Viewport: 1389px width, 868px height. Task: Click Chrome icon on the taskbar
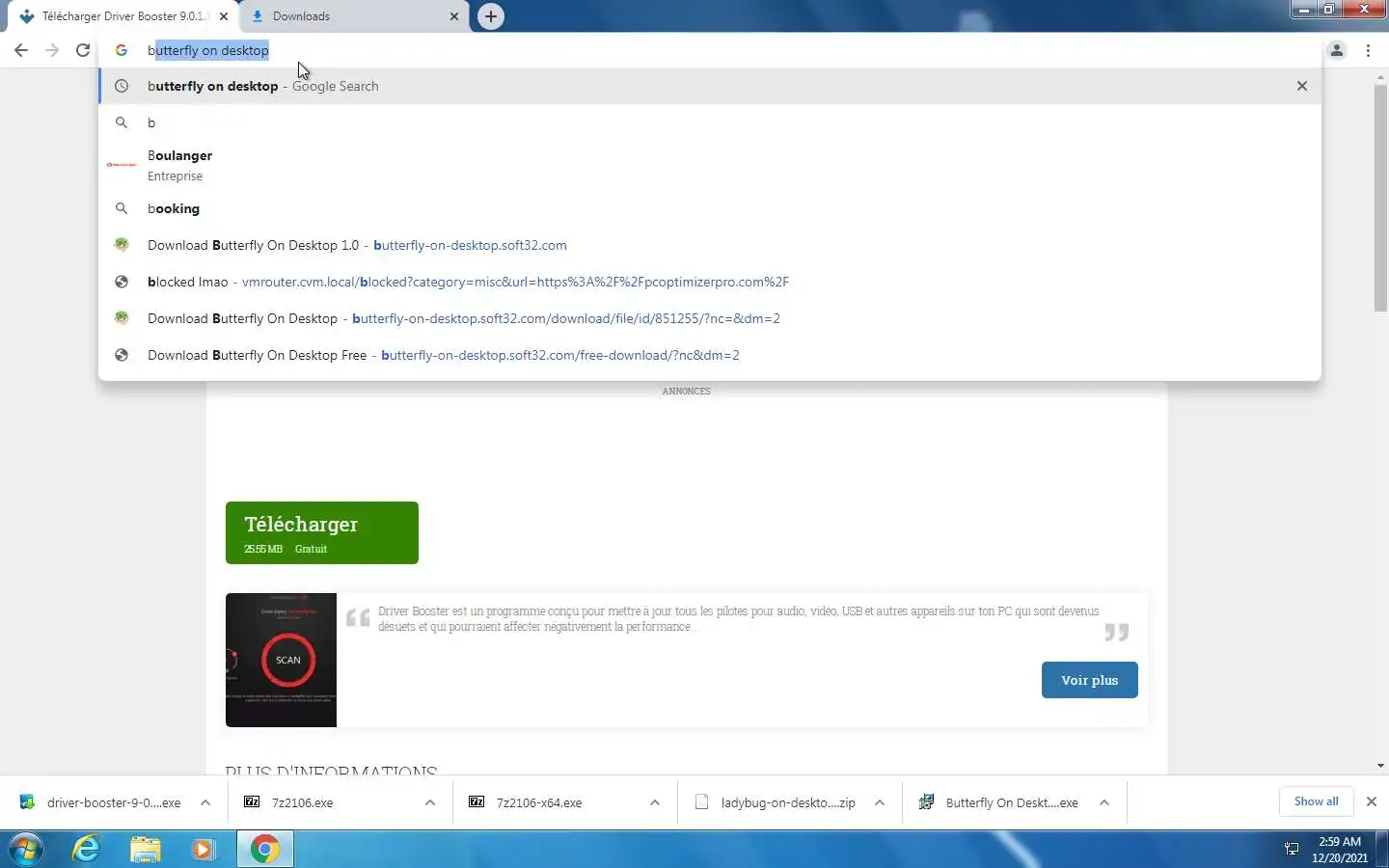coord(265,849)
